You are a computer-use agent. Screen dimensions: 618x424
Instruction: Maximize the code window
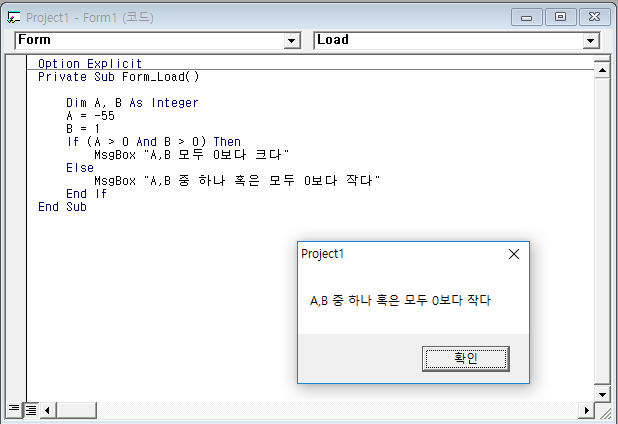pos(560,17)
